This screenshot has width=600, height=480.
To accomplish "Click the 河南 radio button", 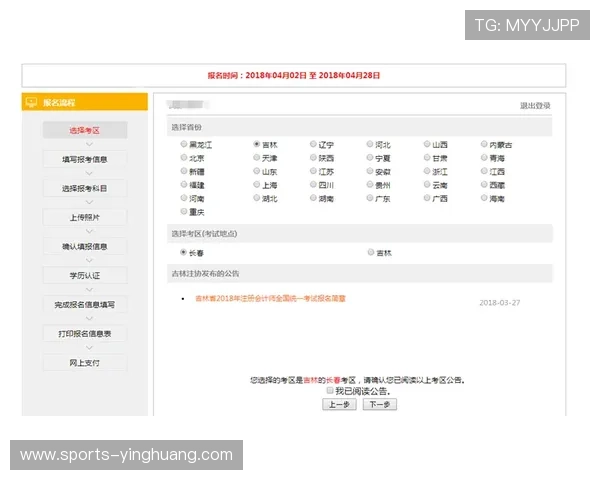I will (184, 198).
